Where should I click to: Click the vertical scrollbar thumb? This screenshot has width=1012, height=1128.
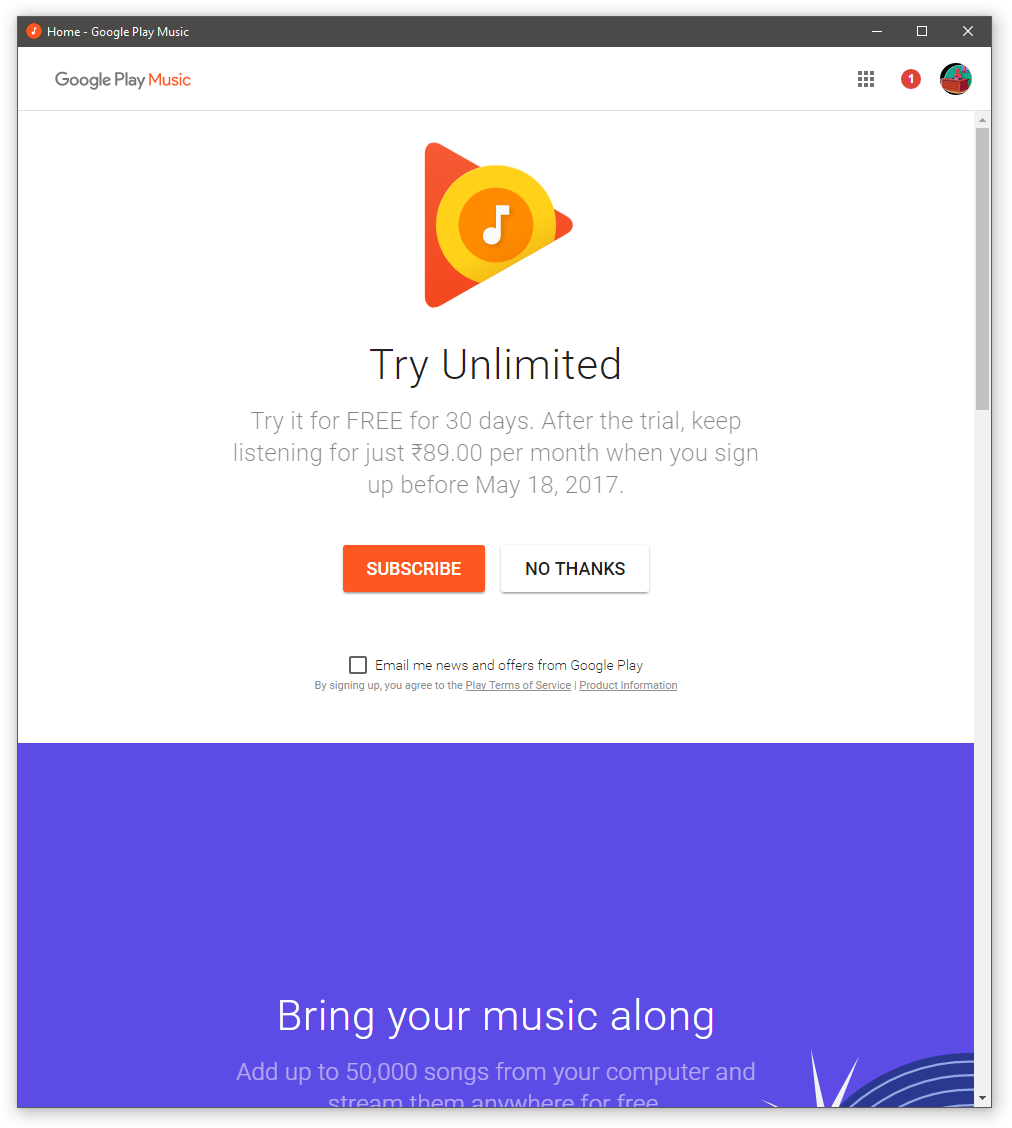[x=982, y=269]
